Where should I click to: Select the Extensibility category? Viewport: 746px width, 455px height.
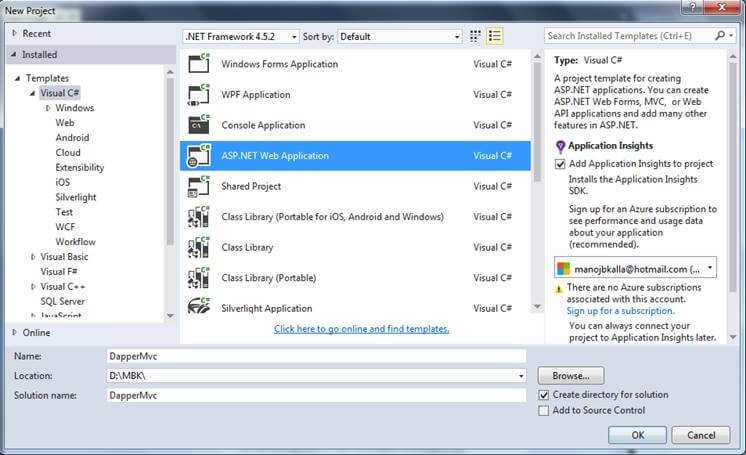(79, 168)
